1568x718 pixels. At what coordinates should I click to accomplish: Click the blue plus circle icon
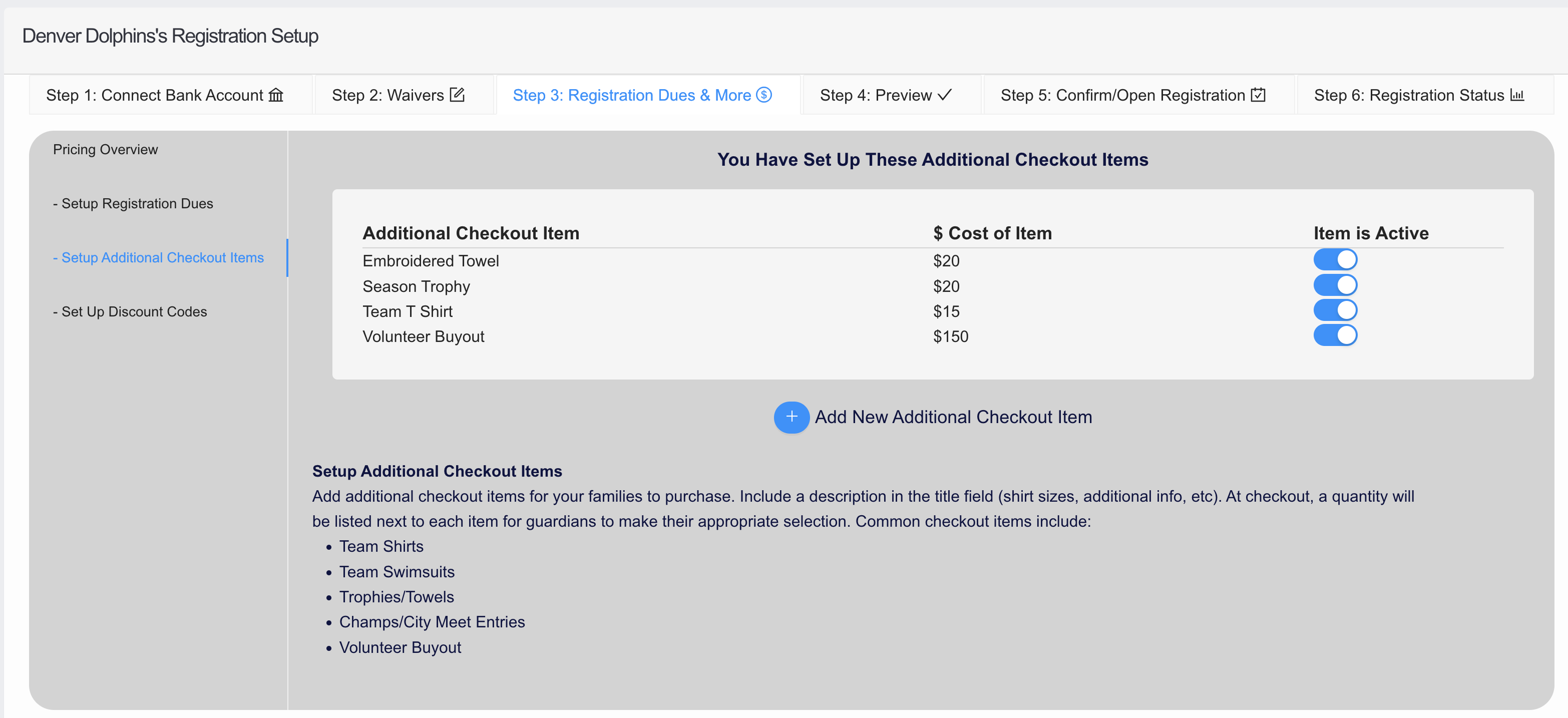[x=792, y=417]
